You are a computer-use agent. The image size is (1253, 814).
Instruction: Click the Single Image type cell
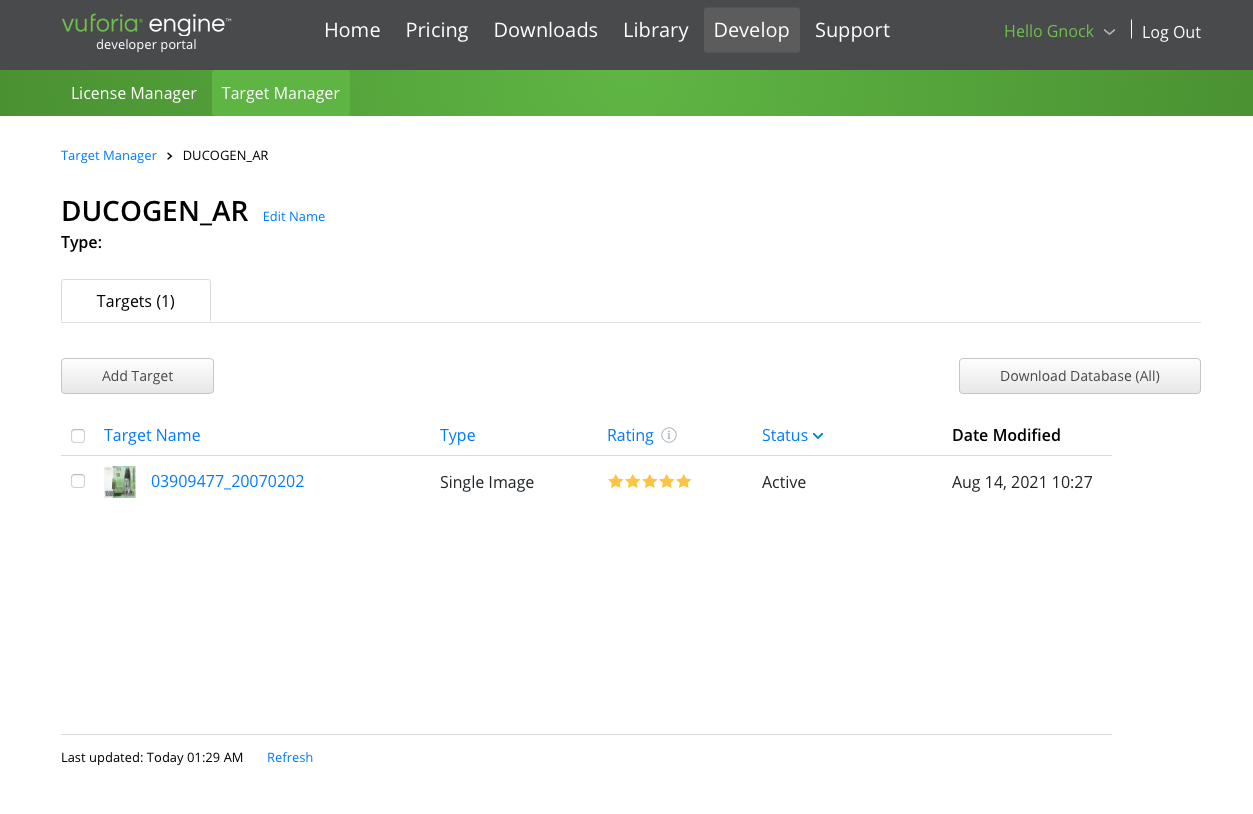[x=487, y=482]
